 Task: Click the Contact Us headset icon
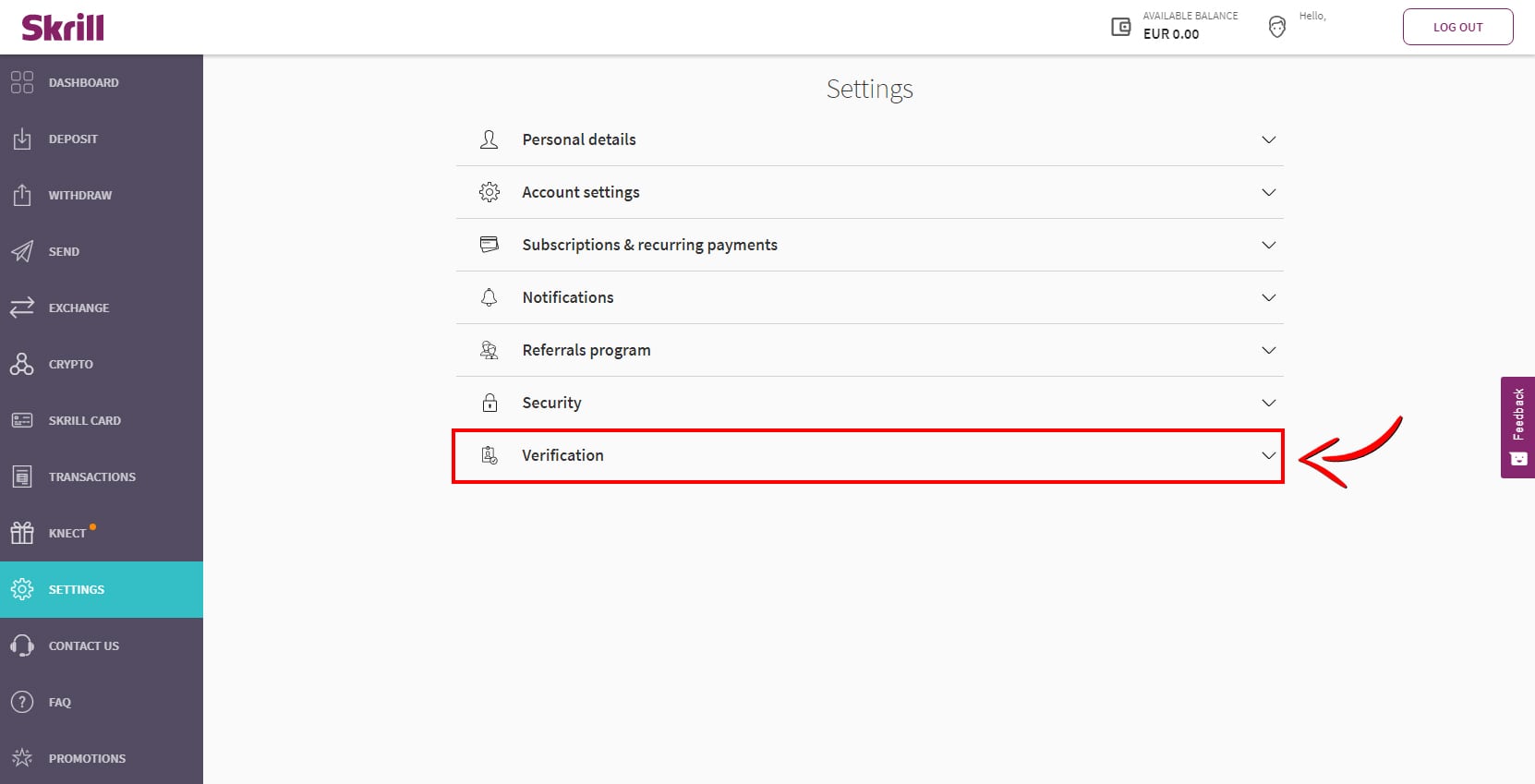[x=22, y=645]
